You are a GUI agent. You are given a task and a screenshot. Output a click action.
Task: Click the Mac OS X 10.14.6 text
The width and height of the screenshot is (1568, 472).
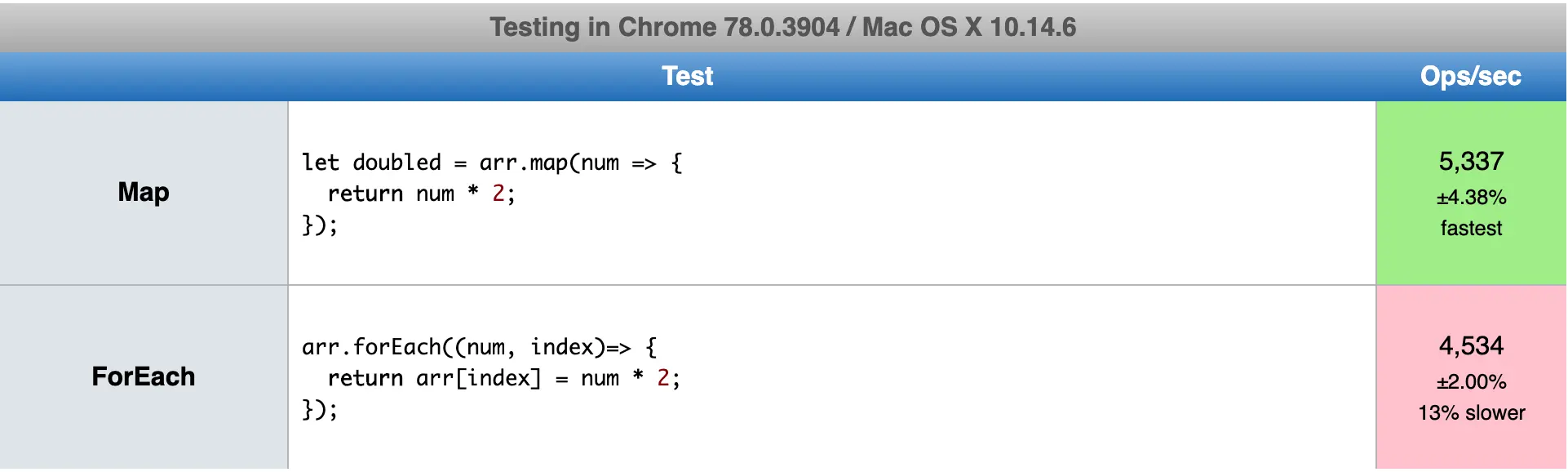pyautogui.click(x=969, y=27)
